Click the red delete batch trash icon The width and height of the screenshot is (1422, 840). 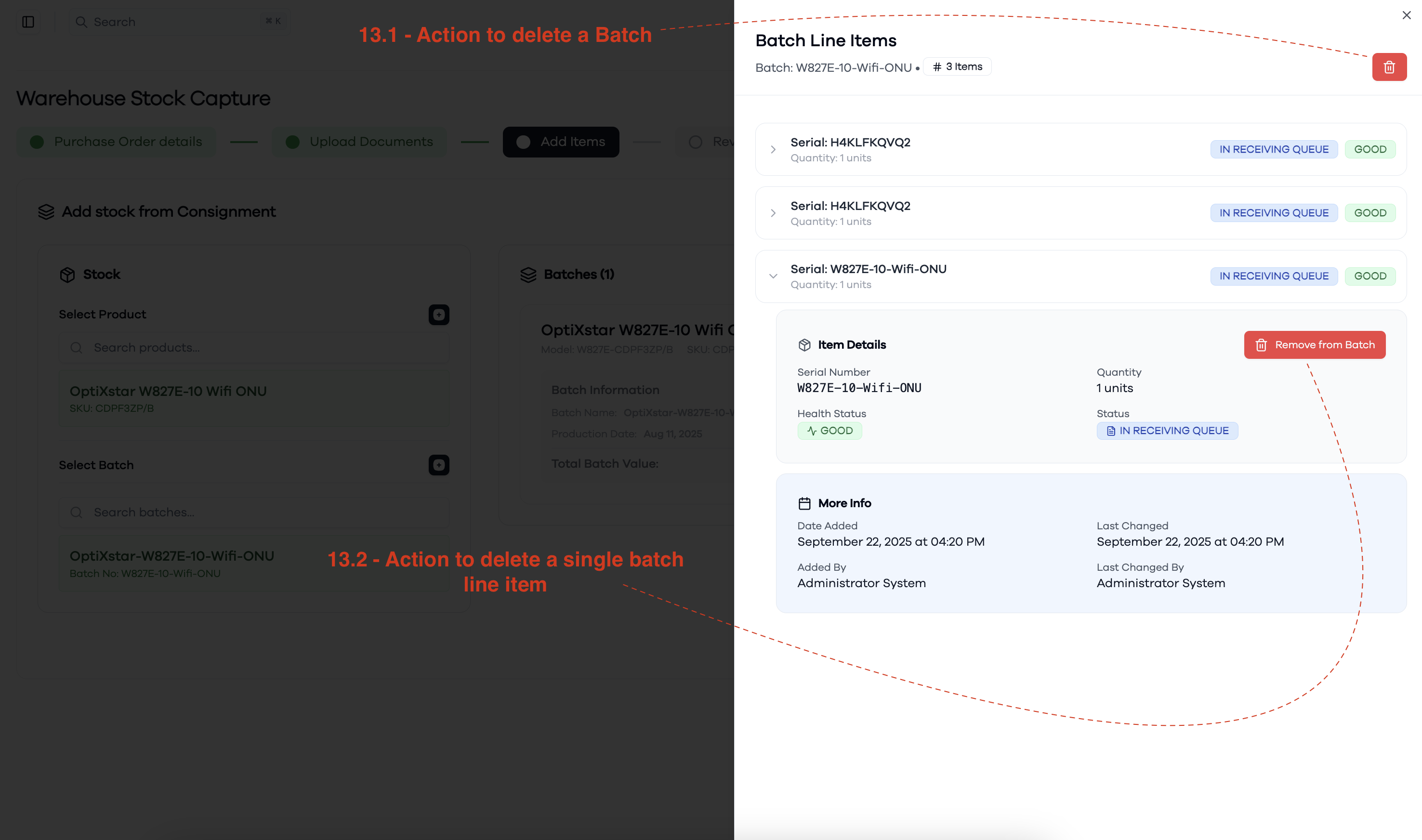click(x=1389, y=67)
